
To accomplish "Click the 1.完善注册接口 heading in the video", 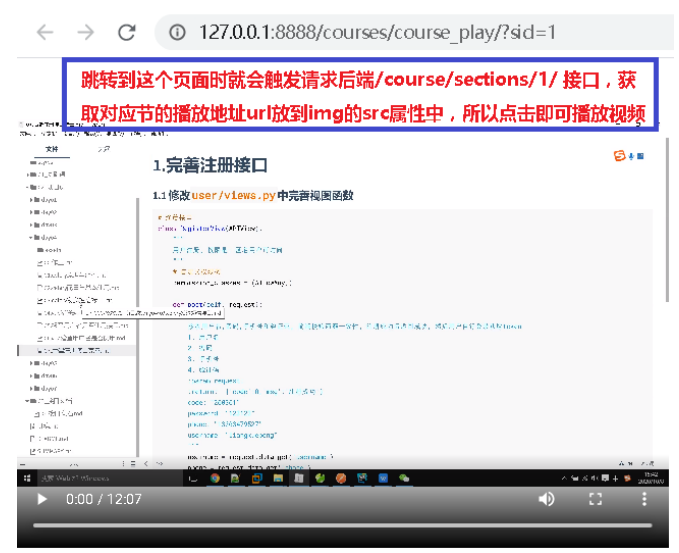I will click(210, 165).
